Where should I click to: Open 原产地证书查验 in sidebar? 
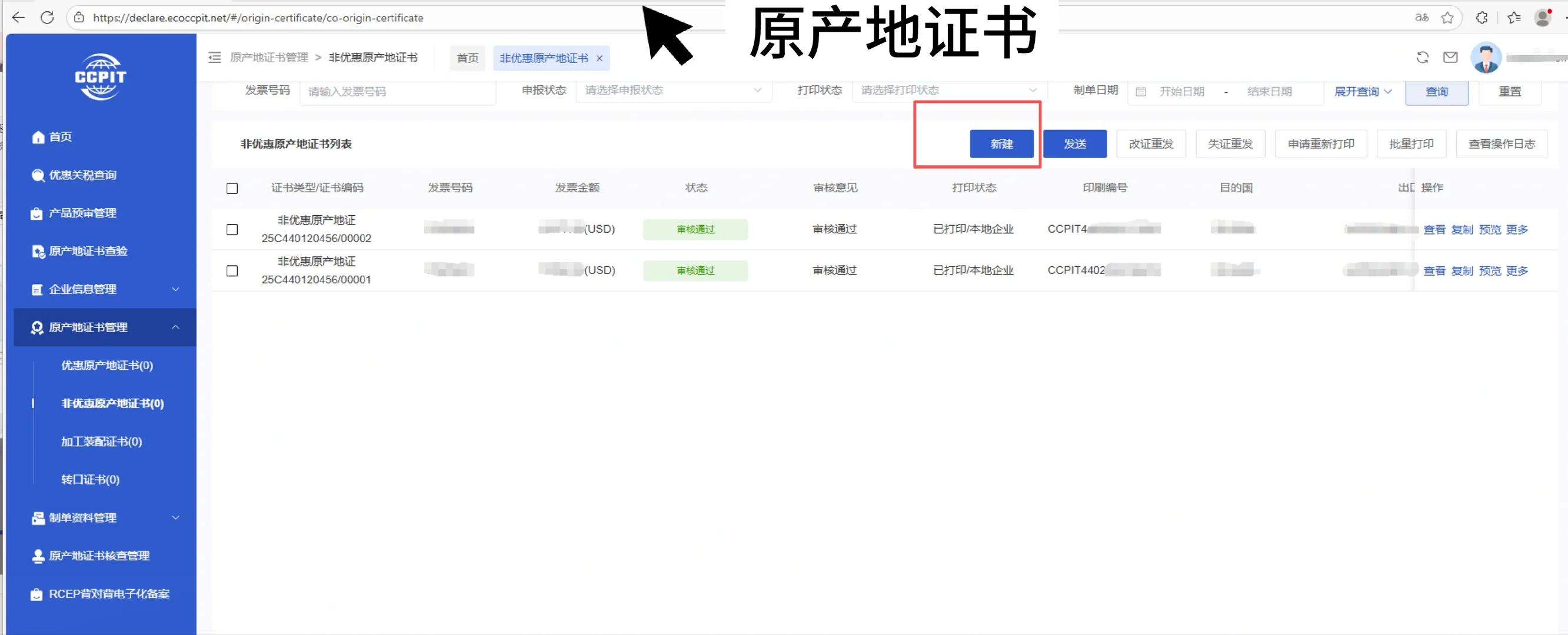pyautogui.click(x=88, y=251)
